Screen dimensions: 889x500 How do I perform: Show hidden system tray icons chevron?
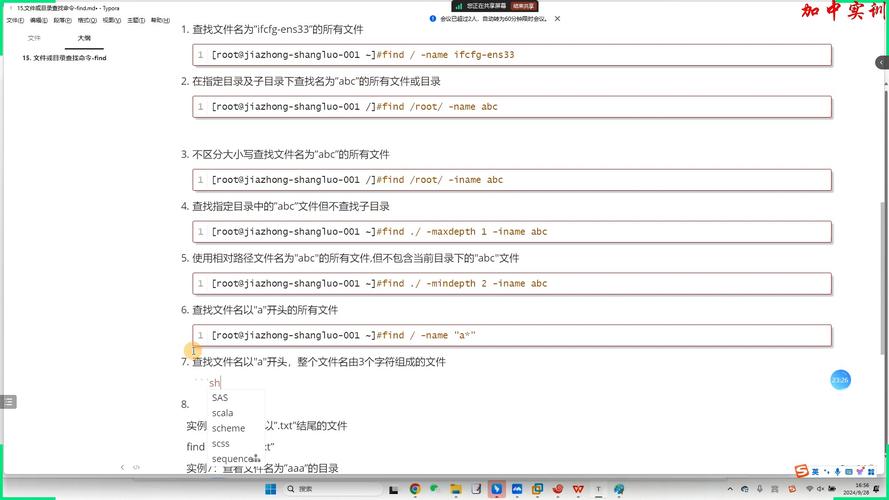click(730, 489)
